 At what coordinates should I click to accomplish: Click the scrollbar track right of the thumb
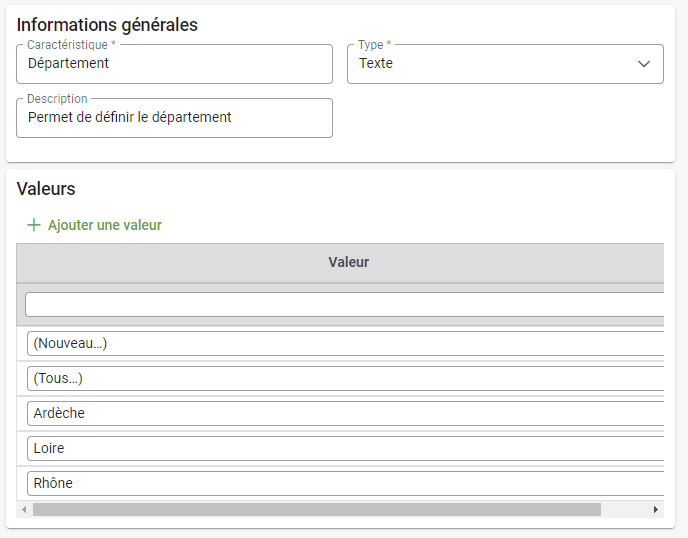point(625,509)
